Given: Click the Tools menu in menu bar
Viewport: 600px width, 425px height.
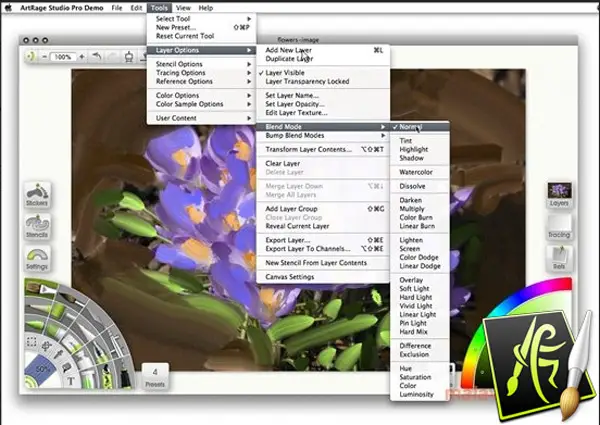Looking at the screenshot, I should [x=159, y=8].
